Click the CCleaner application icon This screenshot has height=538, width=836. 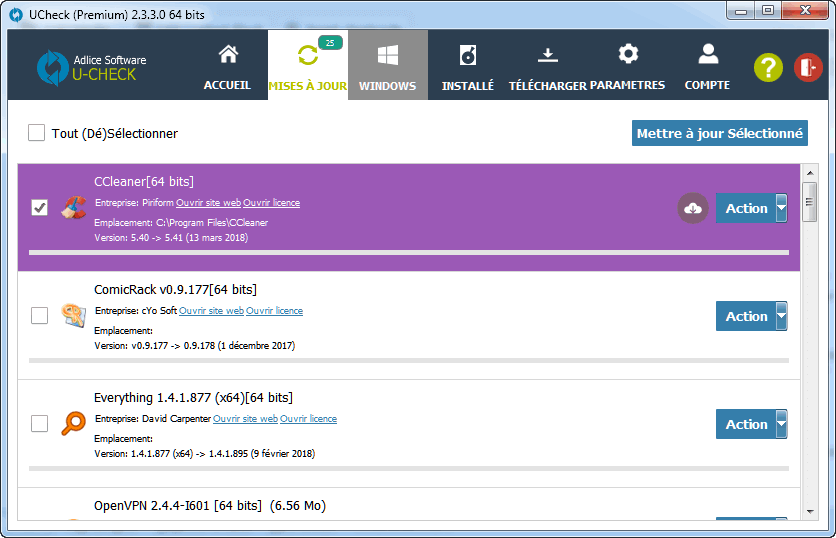73,208
